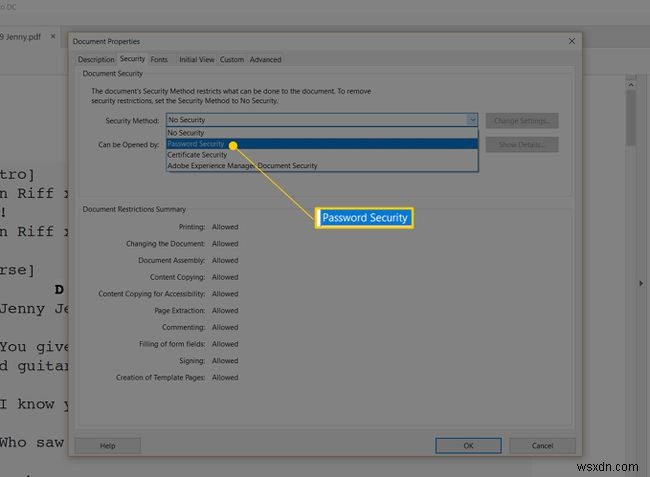This screenshot has height=477, width=650.
Task: Click the Can be Opened by label
Action: tap(129, 145)
